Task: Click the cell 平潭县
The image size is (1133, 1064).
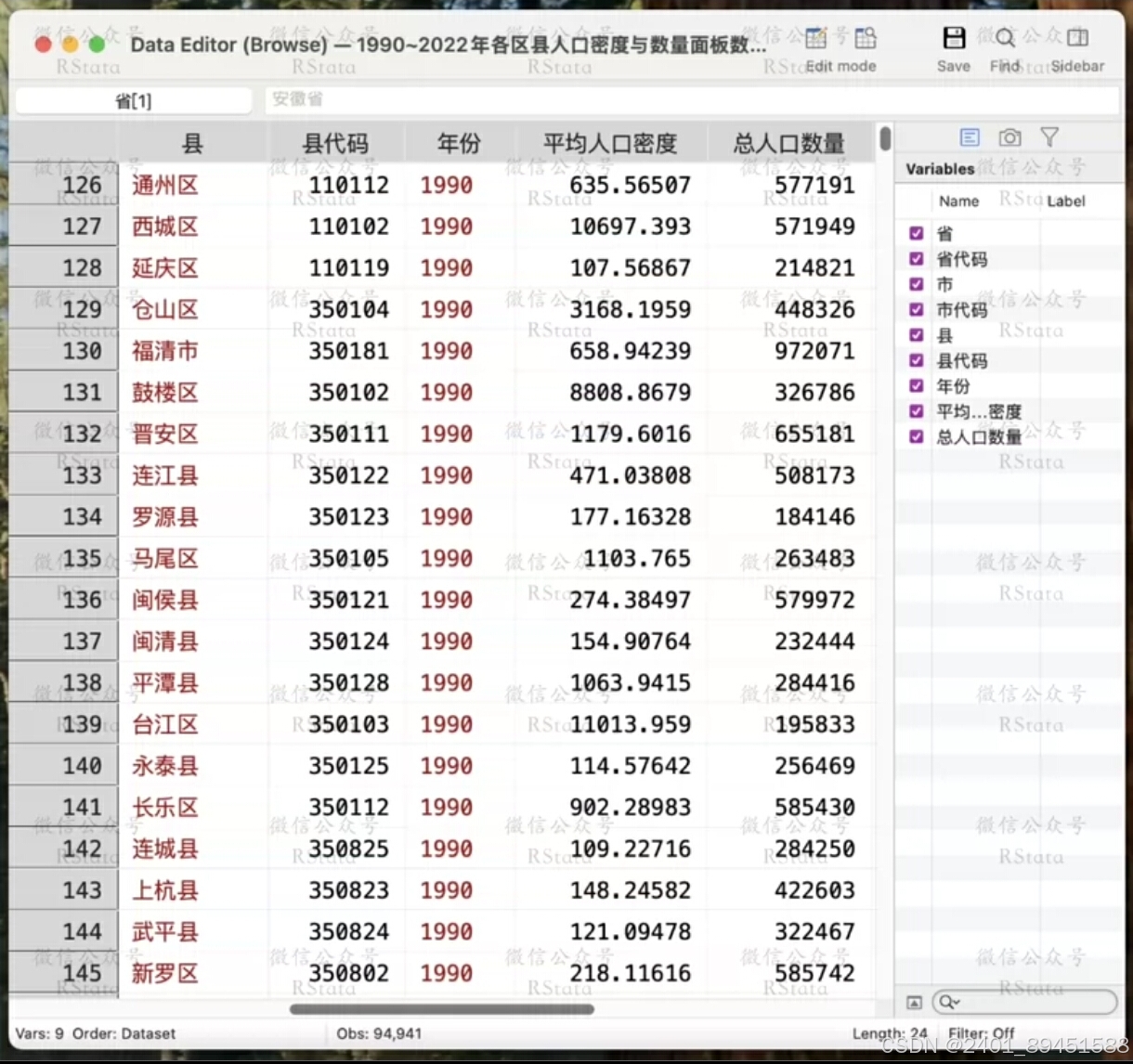Action: click(x=165, y=682)
